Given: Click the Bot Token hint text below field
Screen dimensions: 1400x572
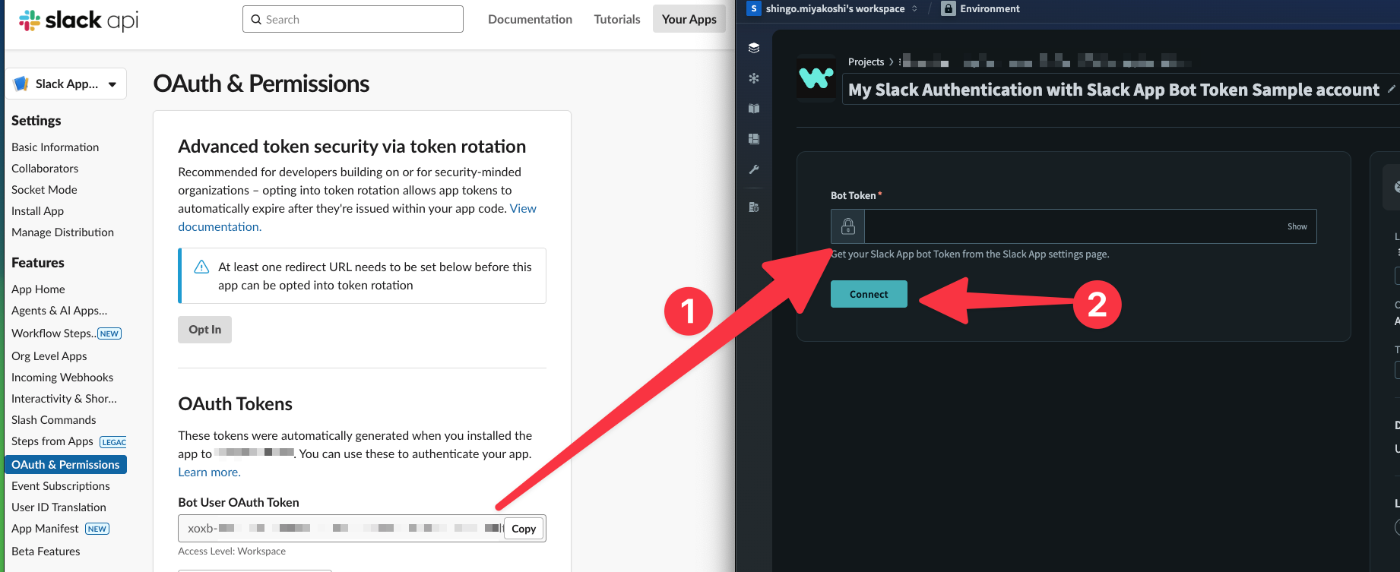Looking at the screenshot, I should tap(970, 254).
